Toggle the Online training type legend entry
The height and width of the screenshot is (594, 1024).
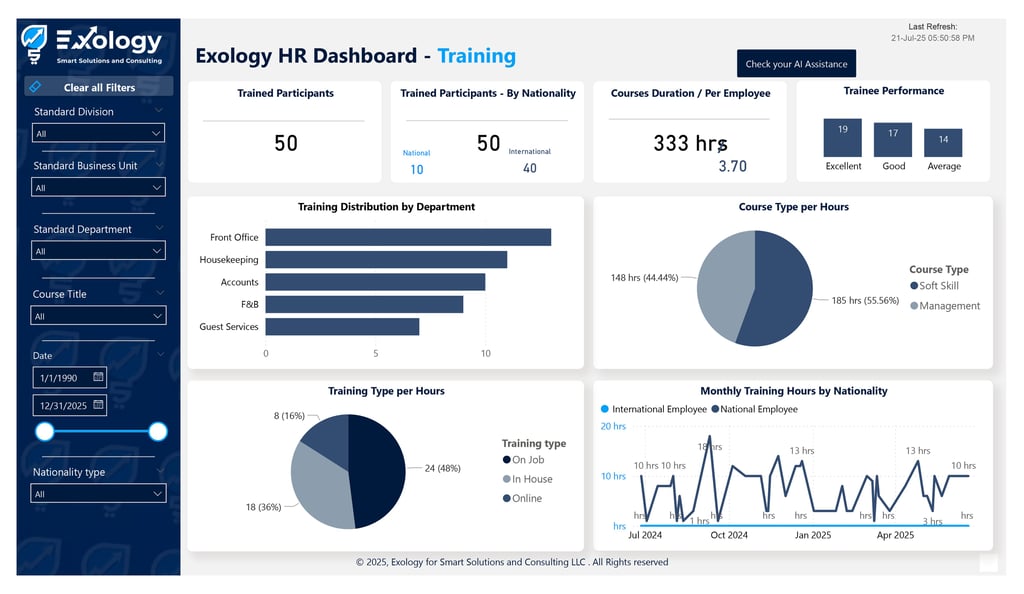click(x=508, y=496)
